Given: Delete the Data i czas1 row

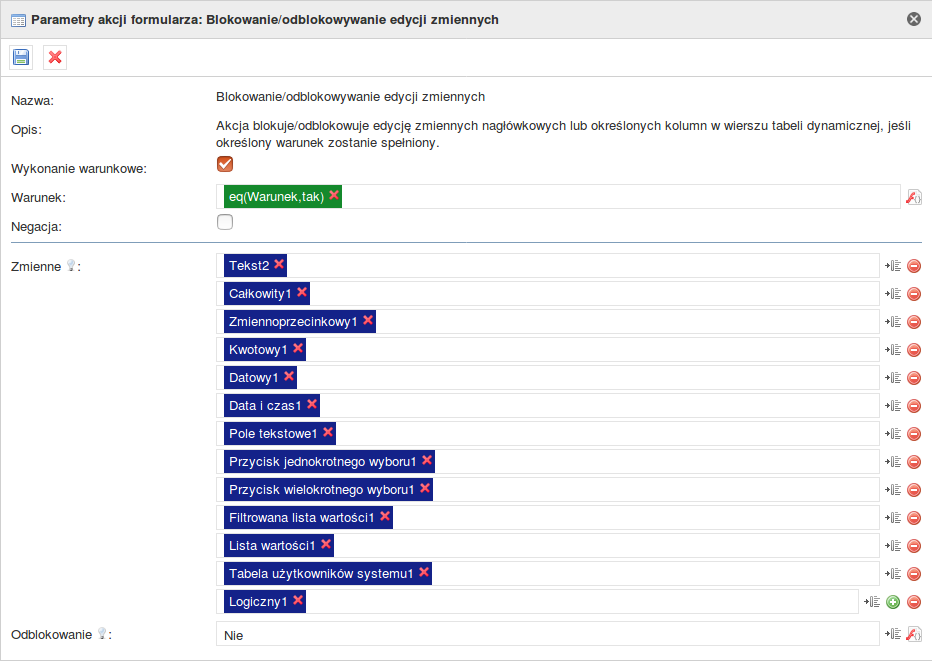Looking at the screenshot, I should (914, 406).
